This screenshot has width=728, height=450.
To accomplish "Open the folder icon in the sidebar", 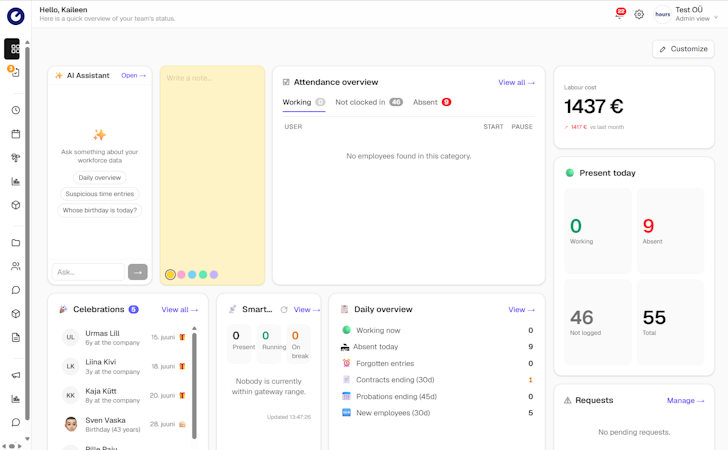I will pos(16,242).
